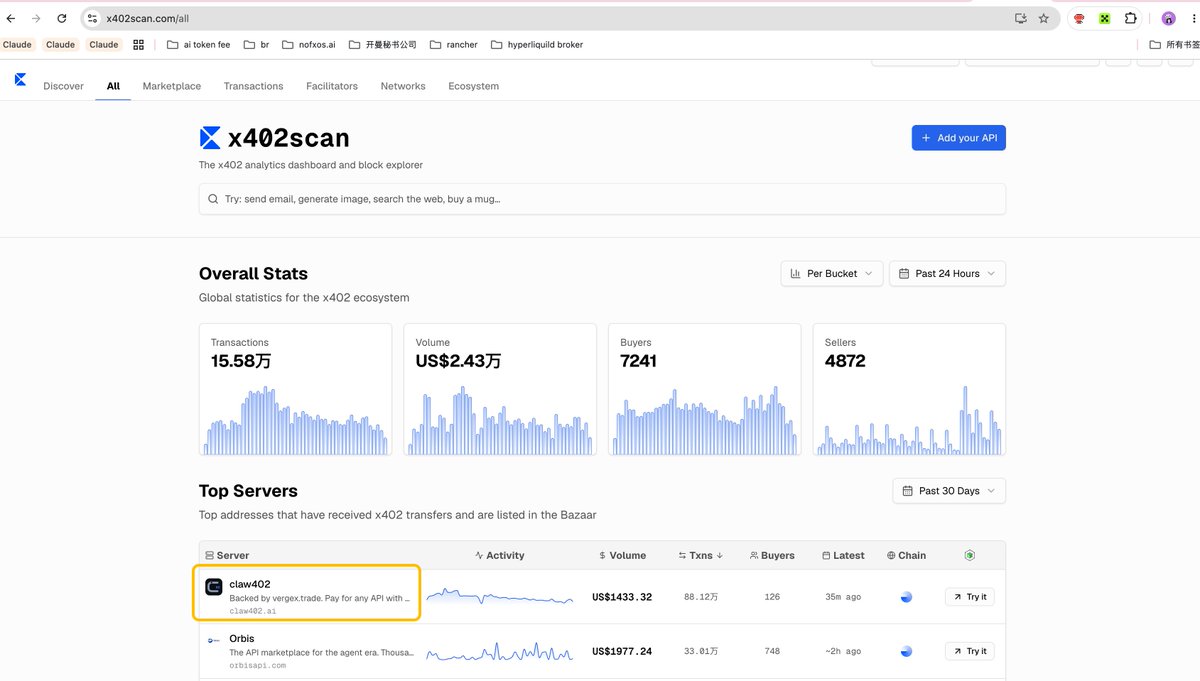Open the Facilitators tab
Viewport: 1200px width, 681px height.
pyautogui.click(x=332, y=86)
